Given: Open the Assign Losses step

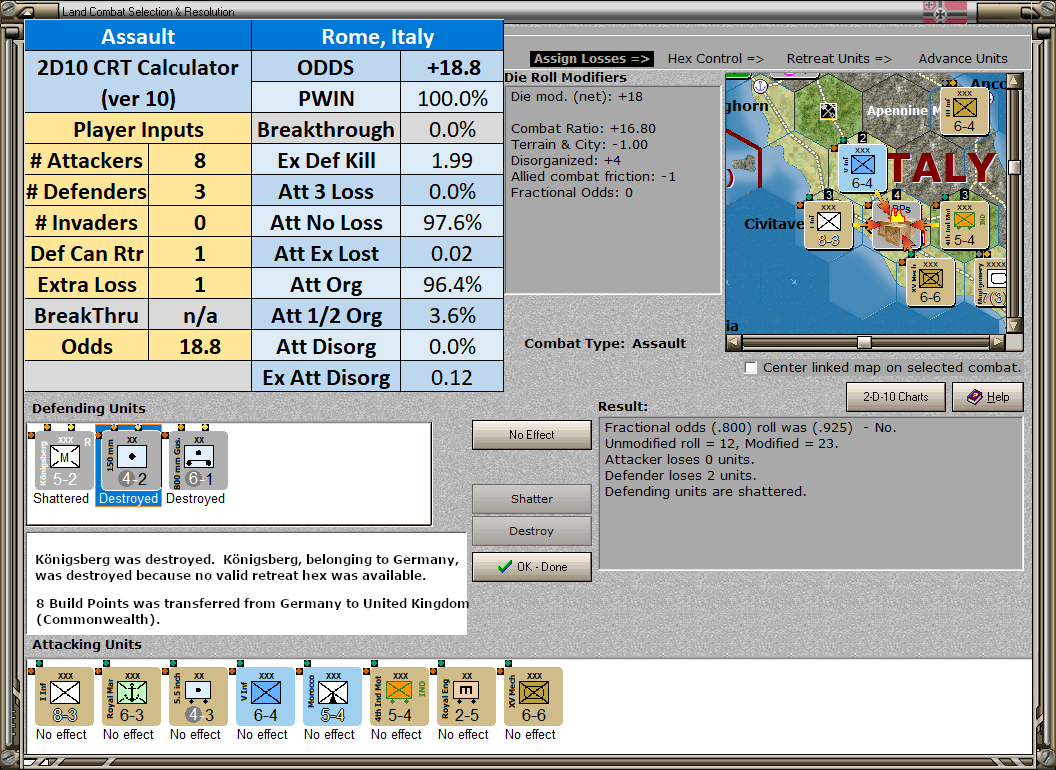Looking at the screenshot, I should 592,59.
